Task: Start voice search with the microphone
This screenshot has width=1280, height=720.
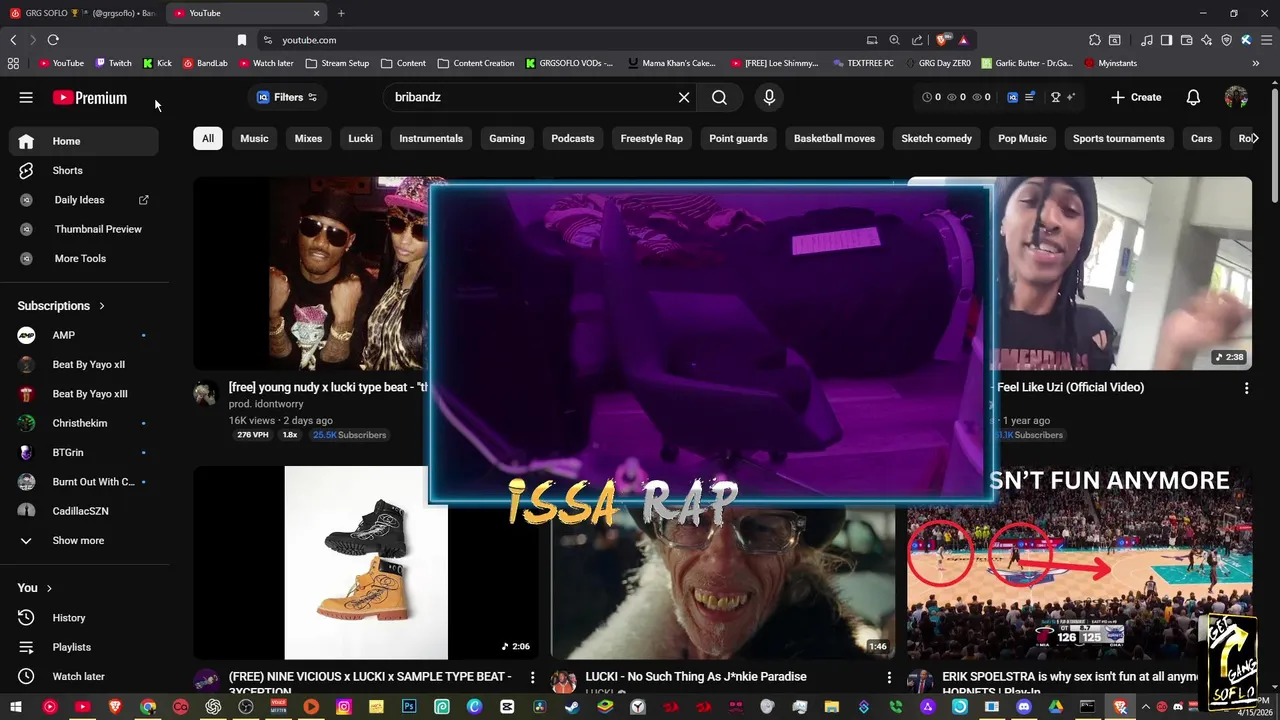Action: click(x=769, y=97)
